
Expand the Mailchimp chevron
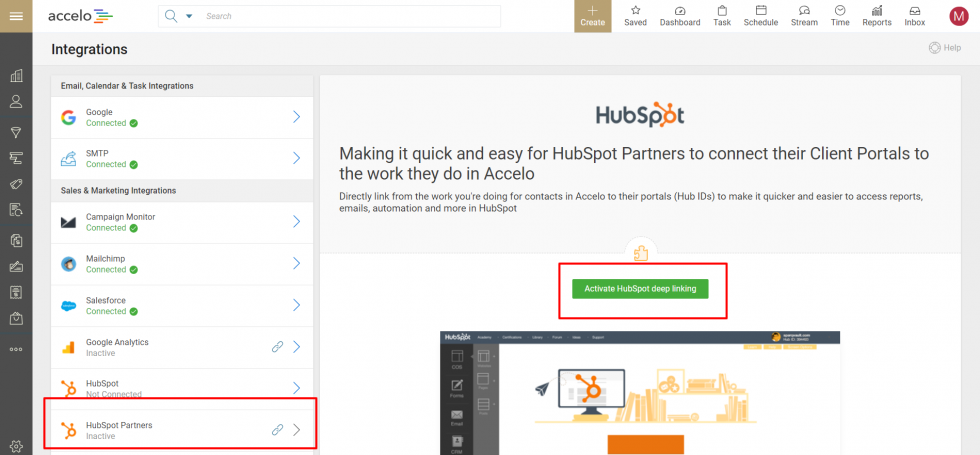[x=297, y=263]
